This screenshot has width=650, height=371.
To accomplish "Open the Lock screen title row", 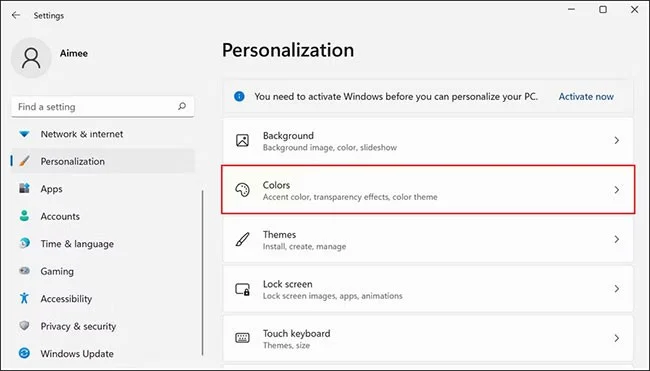I will (x=428, y=289).
